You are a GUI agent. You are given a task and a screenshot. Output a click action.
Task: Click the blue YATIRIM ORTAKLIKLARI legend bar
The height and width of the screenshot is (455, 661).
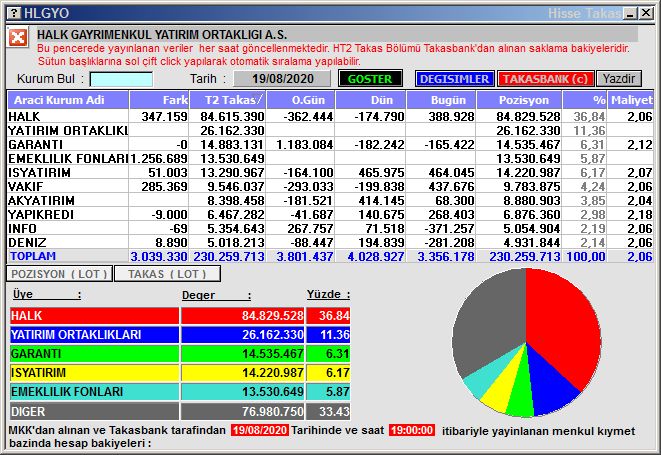click(x=94, y=335)
